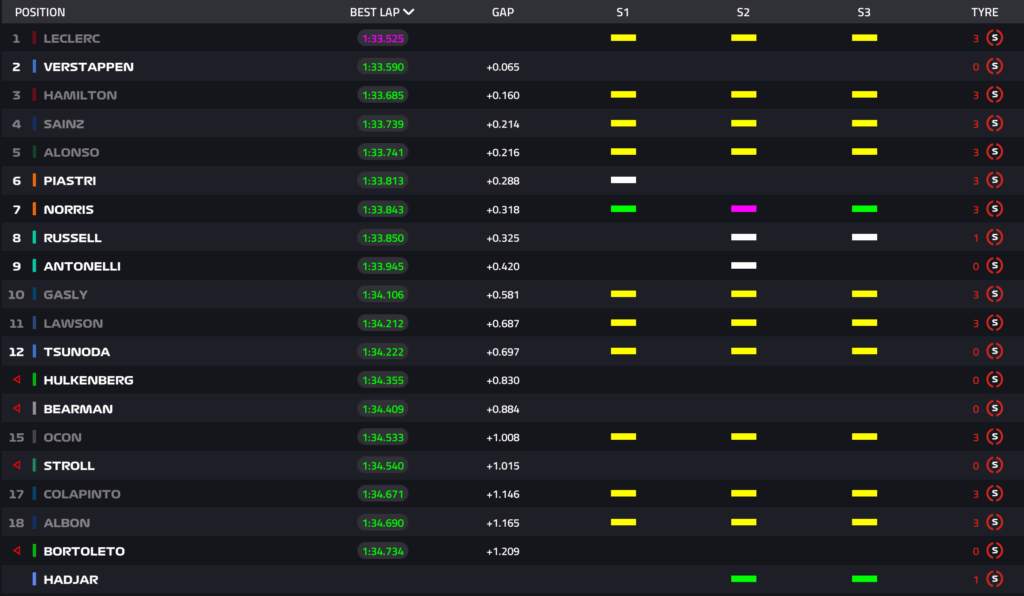Click Russell's gap value +0.325
Image resolution: width=1024 pixels, height=596 pixels.
[503, 238]
